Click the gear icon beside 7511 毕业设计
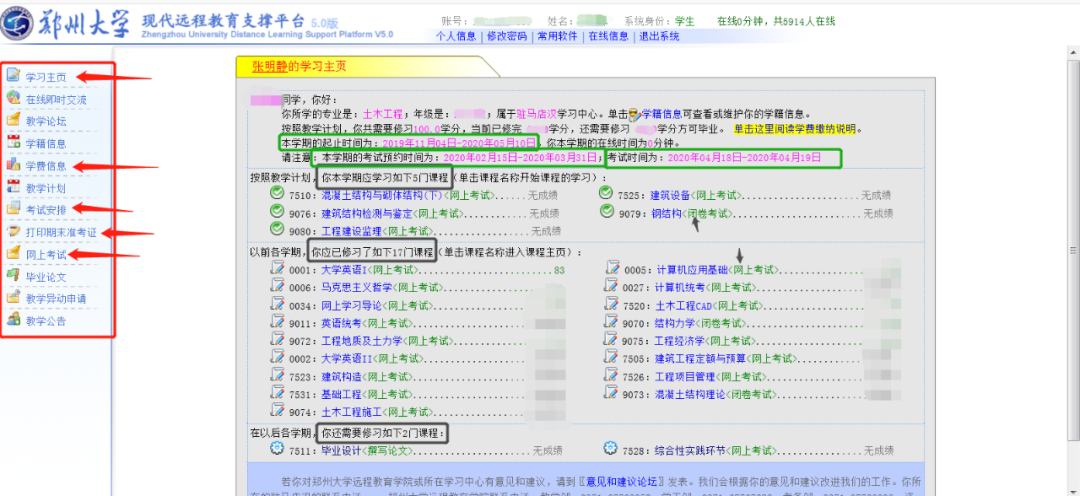Viewport: 1080px width, 496px height. [x=278, y=448]
